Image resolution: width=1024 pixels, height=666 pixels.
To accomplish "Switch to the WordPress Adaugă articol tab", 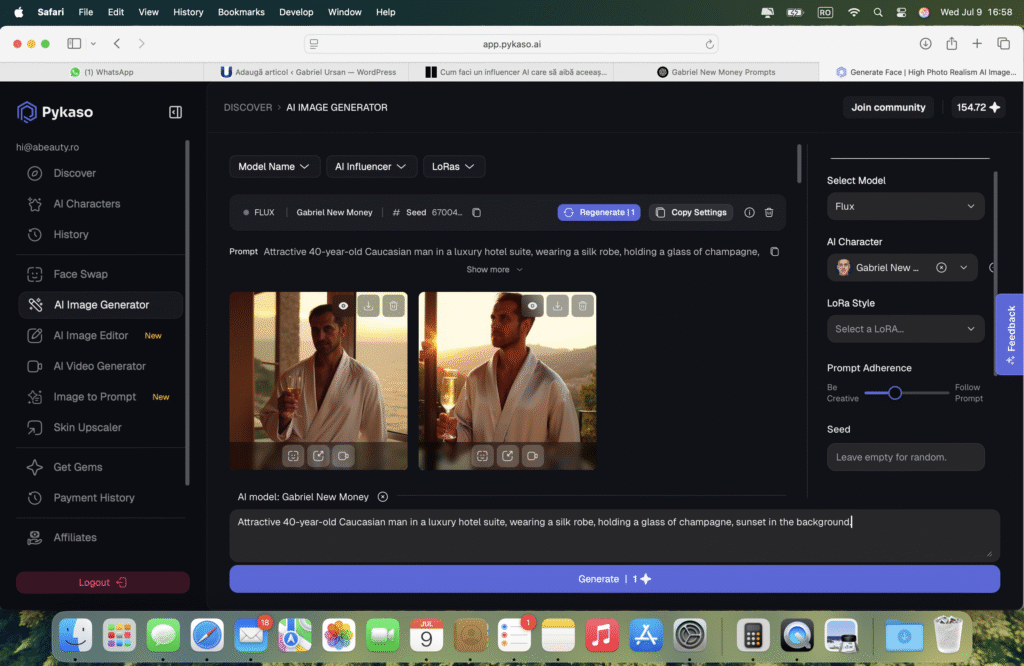I will 307,72.
